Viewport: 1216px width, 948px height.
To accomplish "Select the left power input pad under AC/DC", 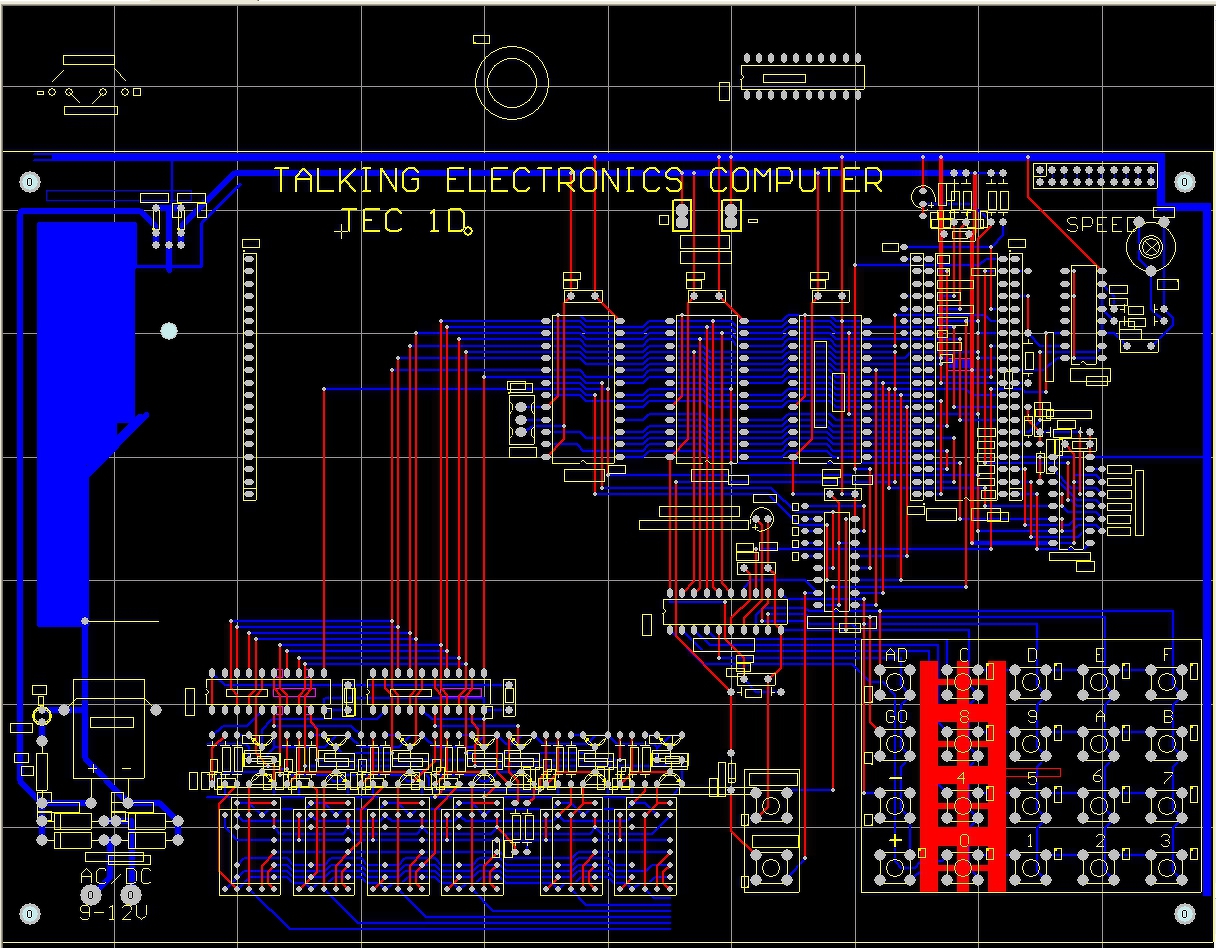I will 91,895.
